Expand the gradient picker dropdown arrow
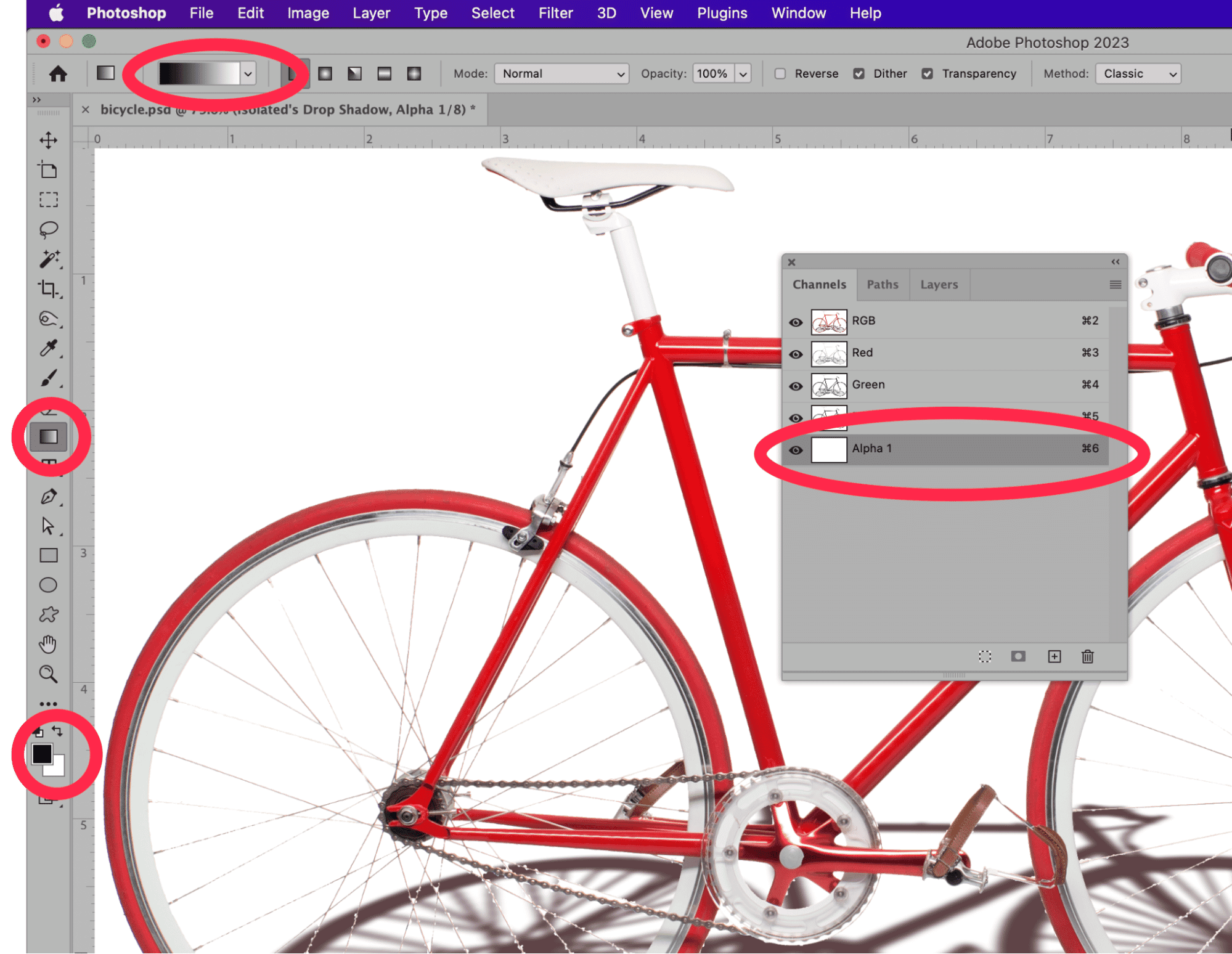 [248, 74]
